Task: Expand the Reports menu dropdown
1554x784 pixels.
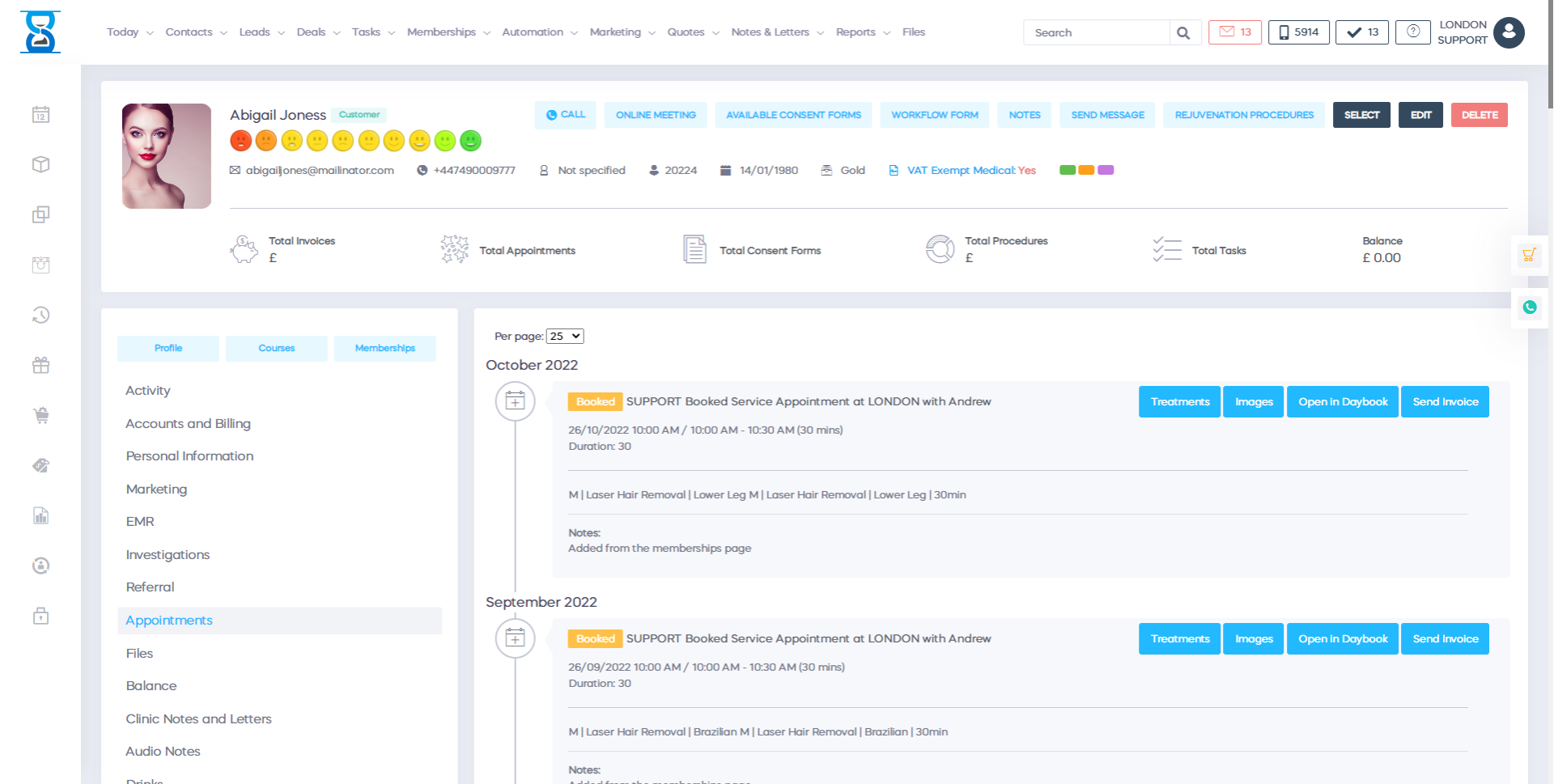Action: [x=862, y=32]
